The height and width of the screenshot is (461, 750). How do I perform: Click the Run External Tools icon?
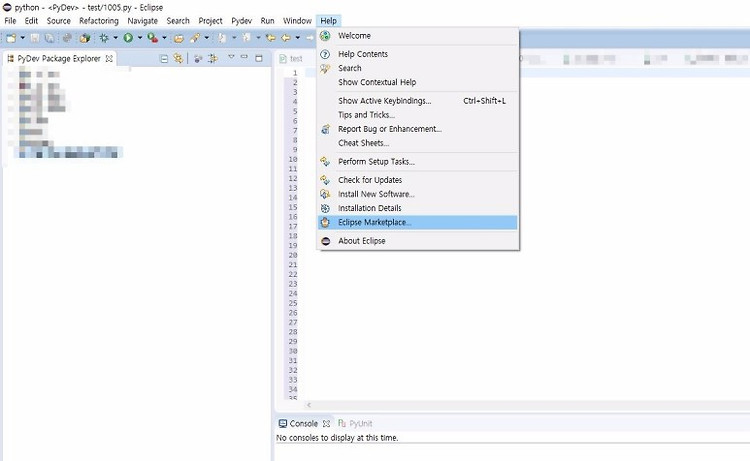(153, 38)
